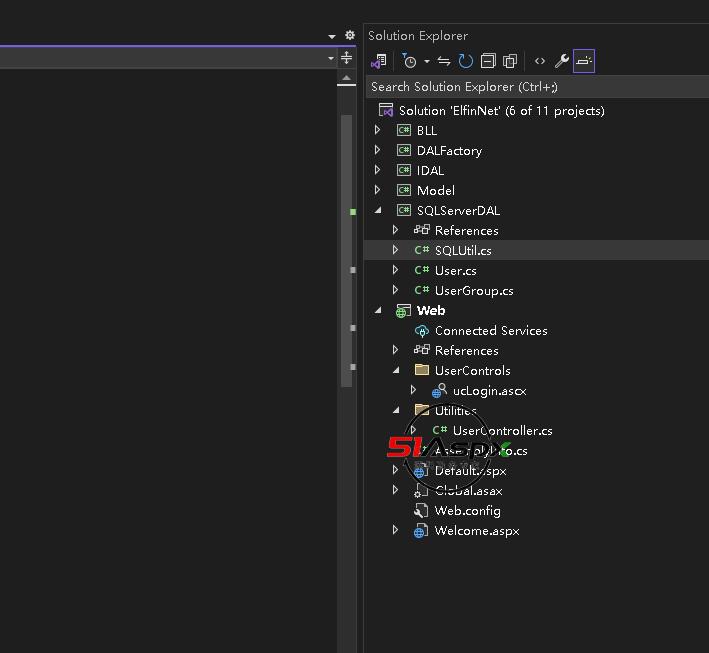Click the Sync with Active Document icon
The width and height of the screenshot is (709, 653).
(x=444, y=61)
